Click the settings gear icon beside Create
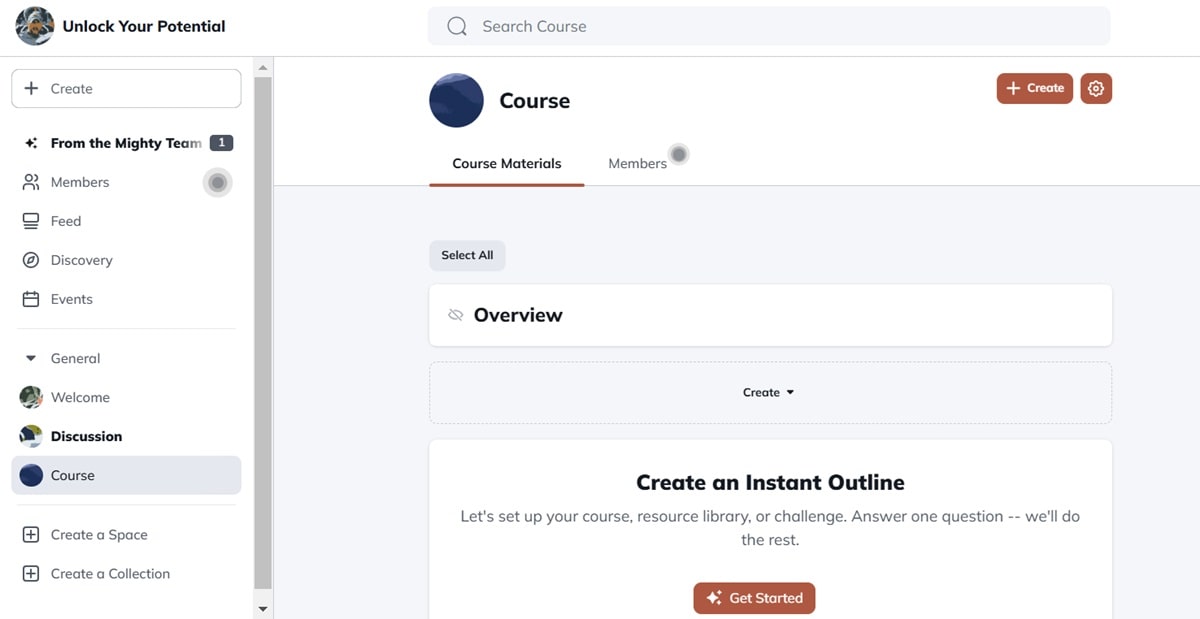 1096,89
